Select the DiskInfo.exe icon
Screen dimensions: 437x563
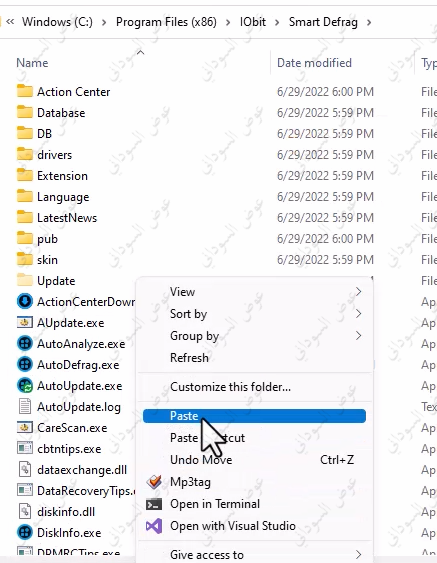(25, 532)
